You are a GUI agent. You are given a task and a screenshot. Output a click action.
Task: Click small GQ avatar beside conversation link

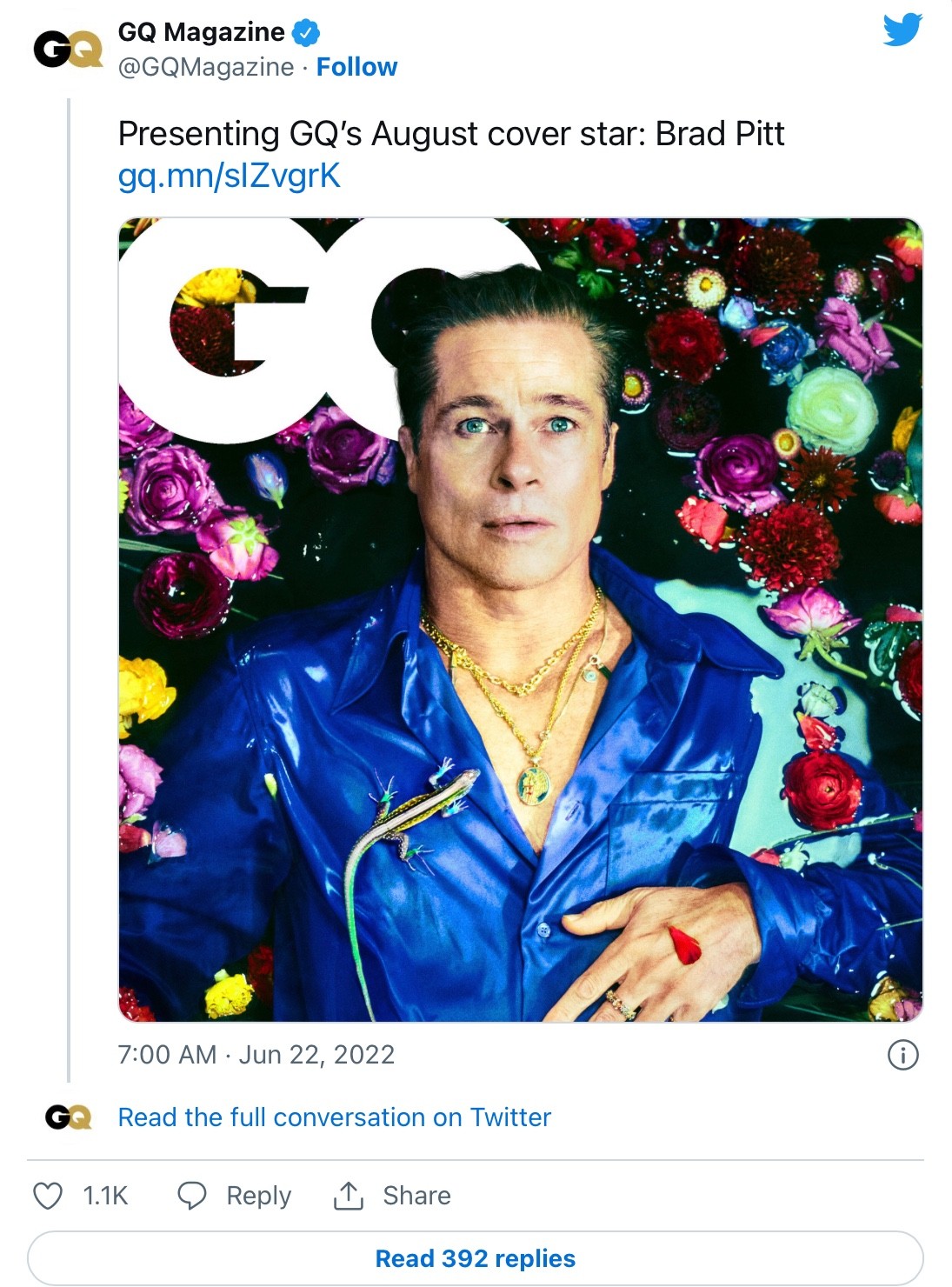68,1117
